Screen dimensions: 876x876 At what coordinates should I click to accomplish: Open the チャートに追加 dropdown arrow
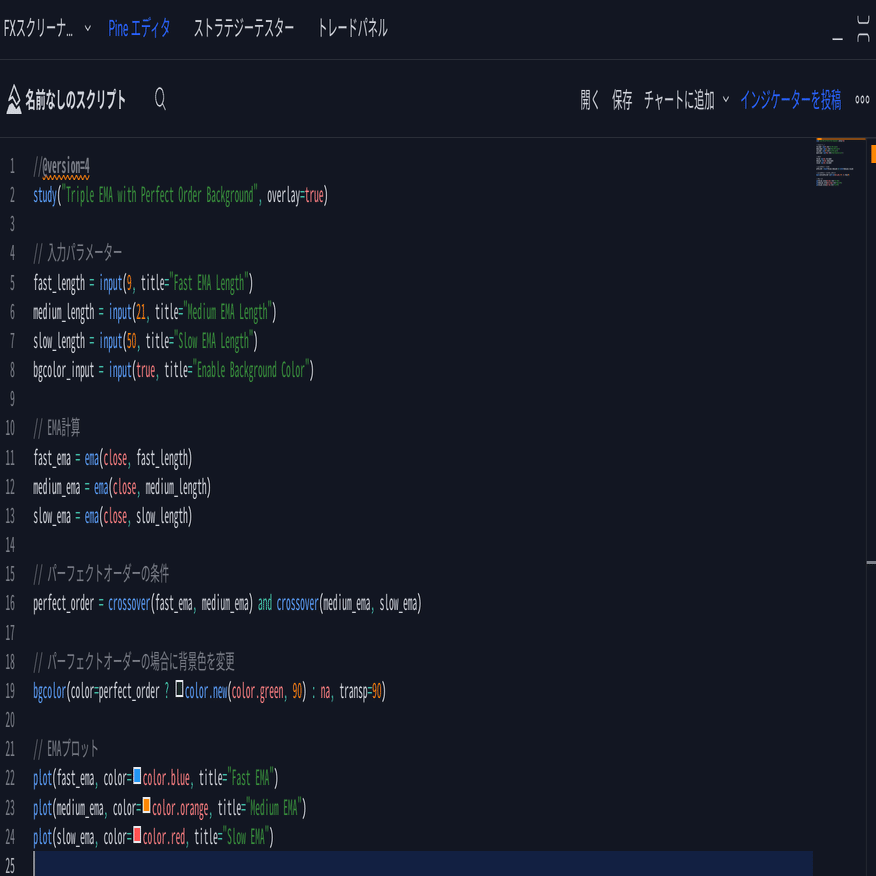click(x=725, y=101)
